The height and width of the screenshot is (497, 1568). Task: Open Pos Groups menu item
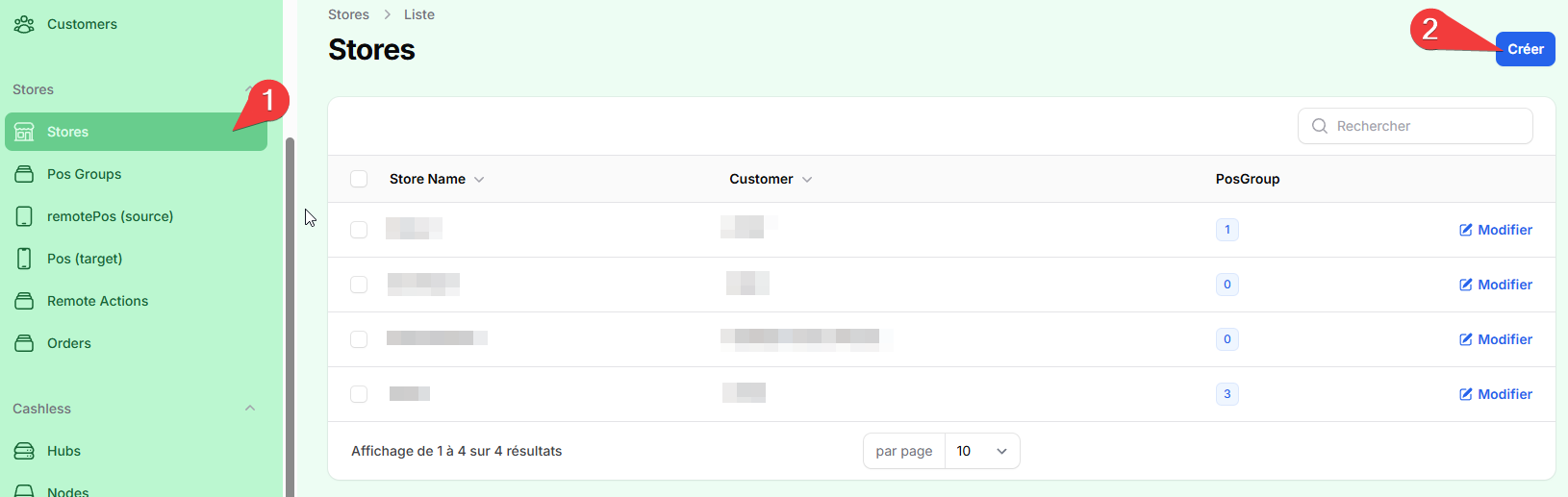[x=137, y=174]
